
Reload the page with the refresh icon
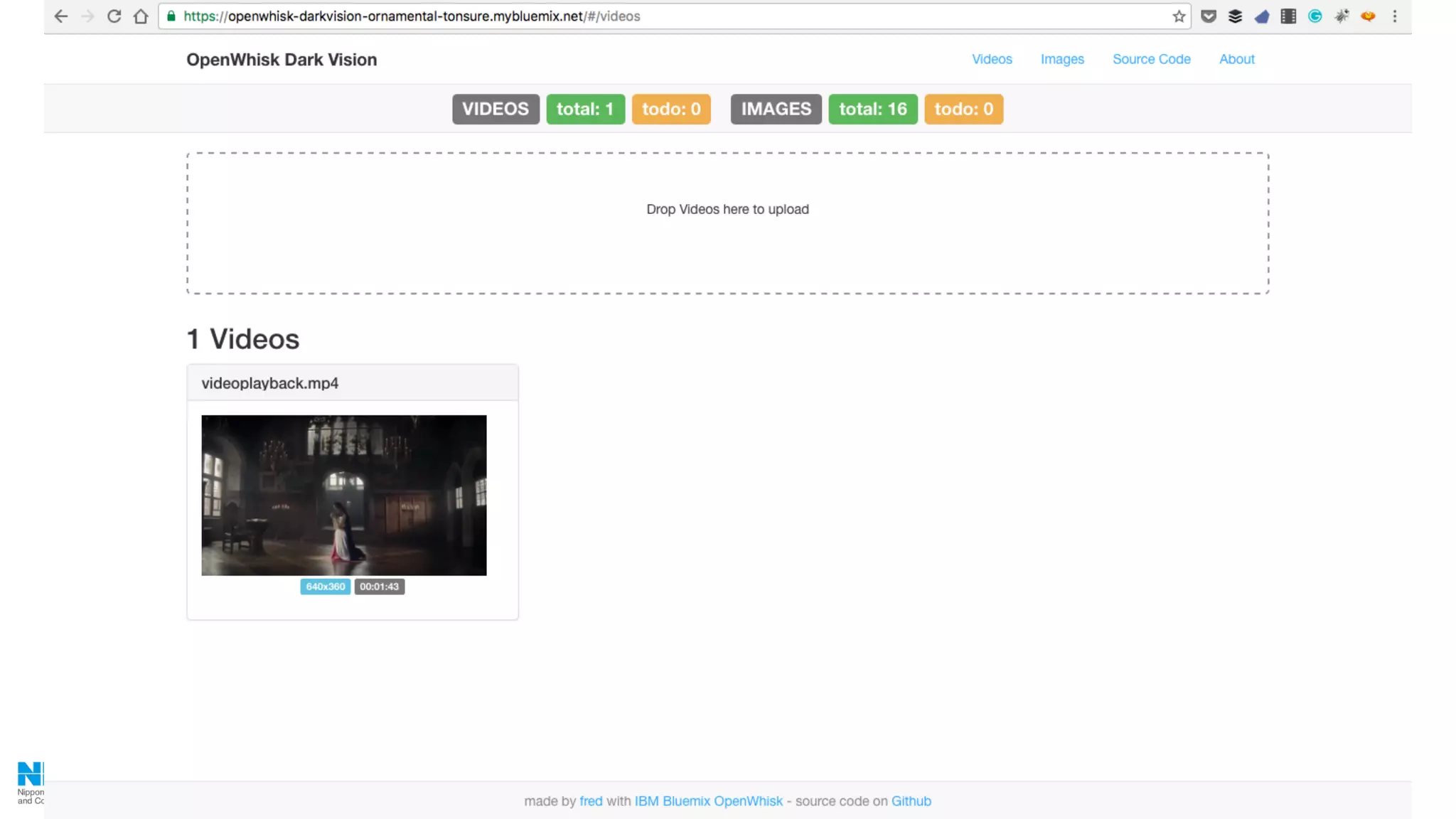(x=114, y=16)
